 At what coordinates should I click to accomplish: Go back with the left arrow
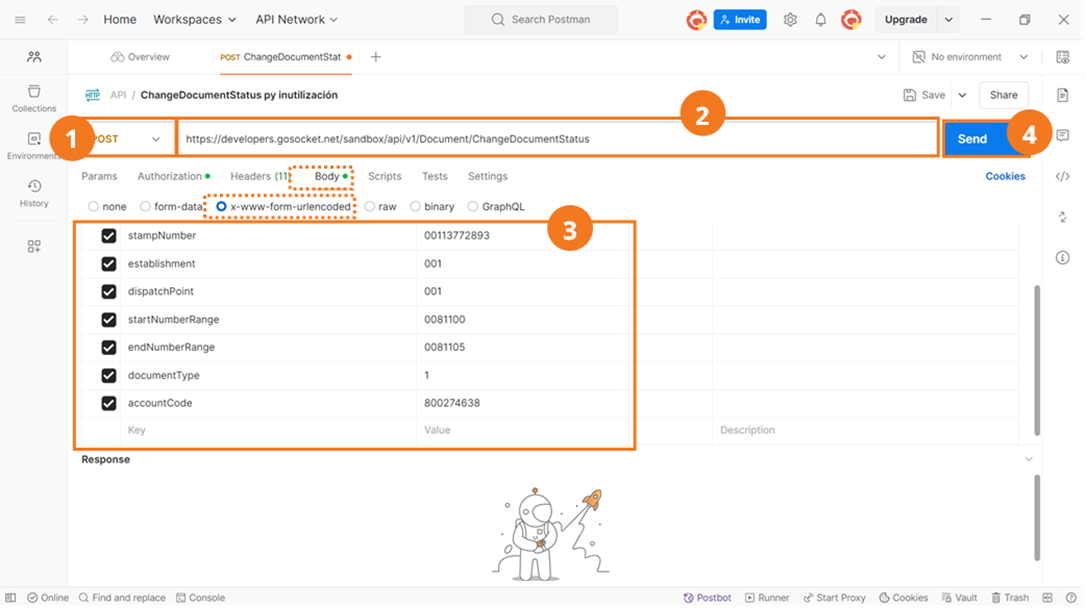coord(53,19)
